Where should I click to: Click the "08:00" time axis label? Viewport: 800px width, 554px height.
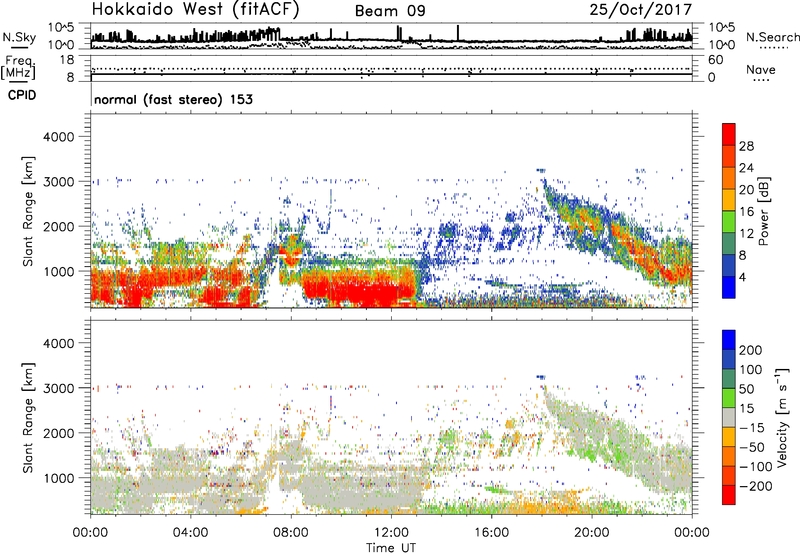click(291, 533)
